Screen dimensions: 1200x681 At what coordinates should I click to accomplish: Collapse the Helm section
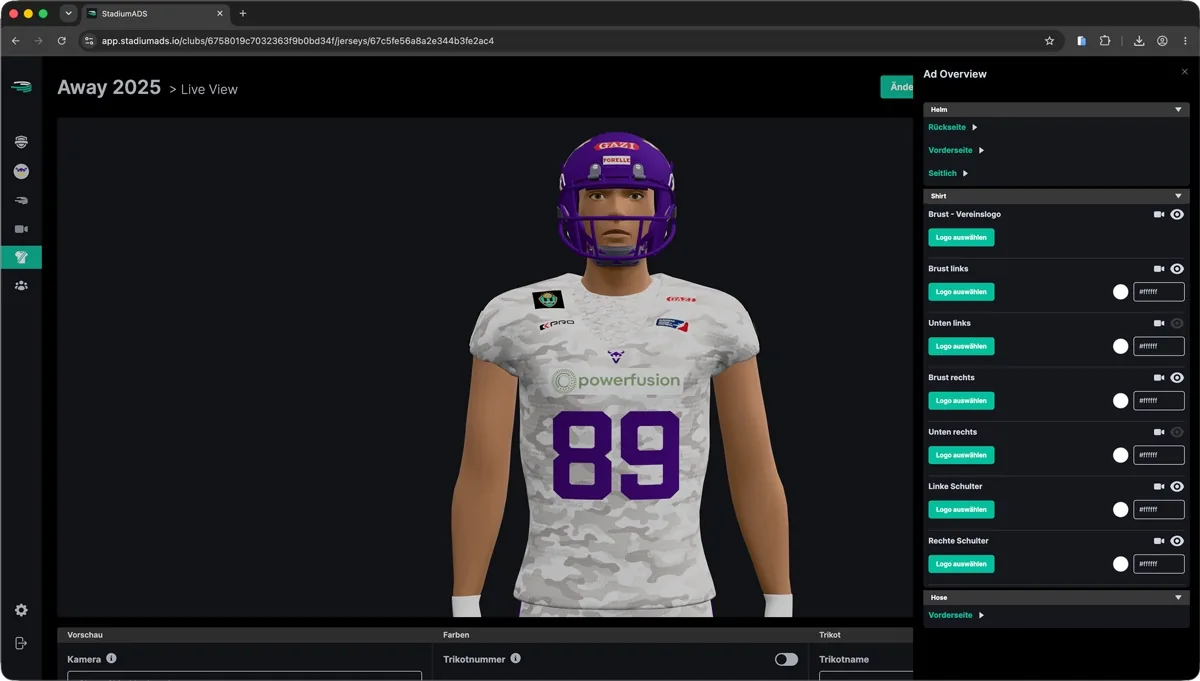tap(1178, 109)
